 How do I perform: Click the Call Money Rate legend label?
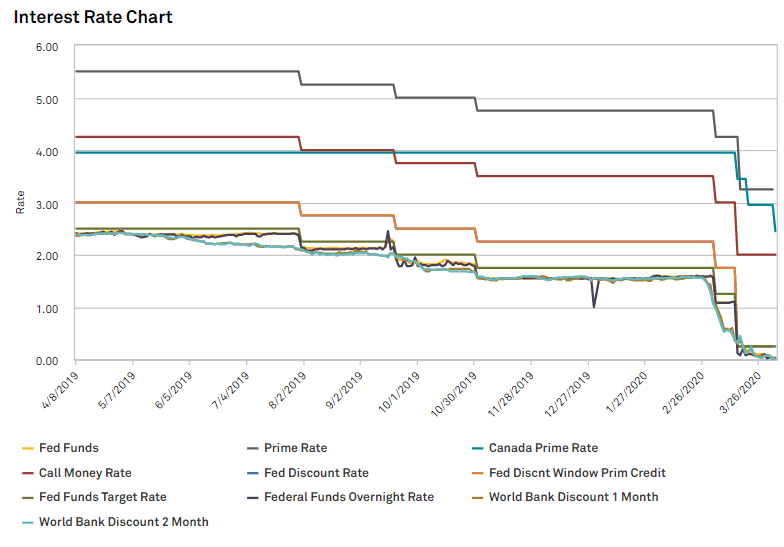click(x=86, y=473)
